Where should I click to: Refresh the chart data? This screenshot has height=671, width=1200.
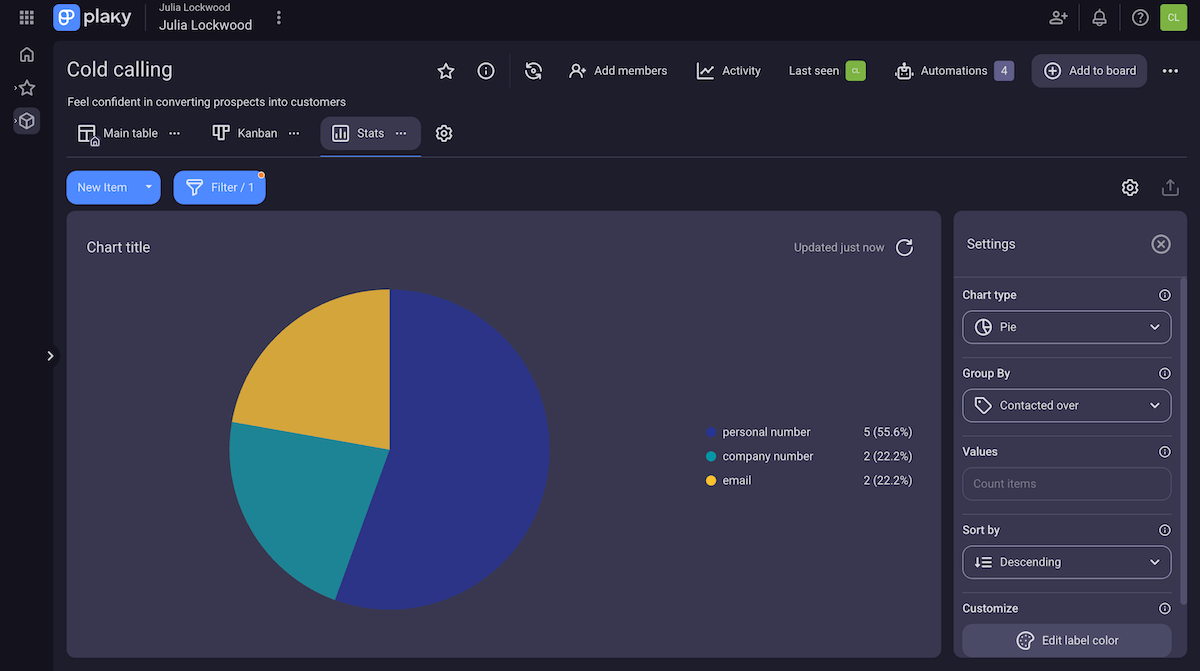[x=904, y=247]
